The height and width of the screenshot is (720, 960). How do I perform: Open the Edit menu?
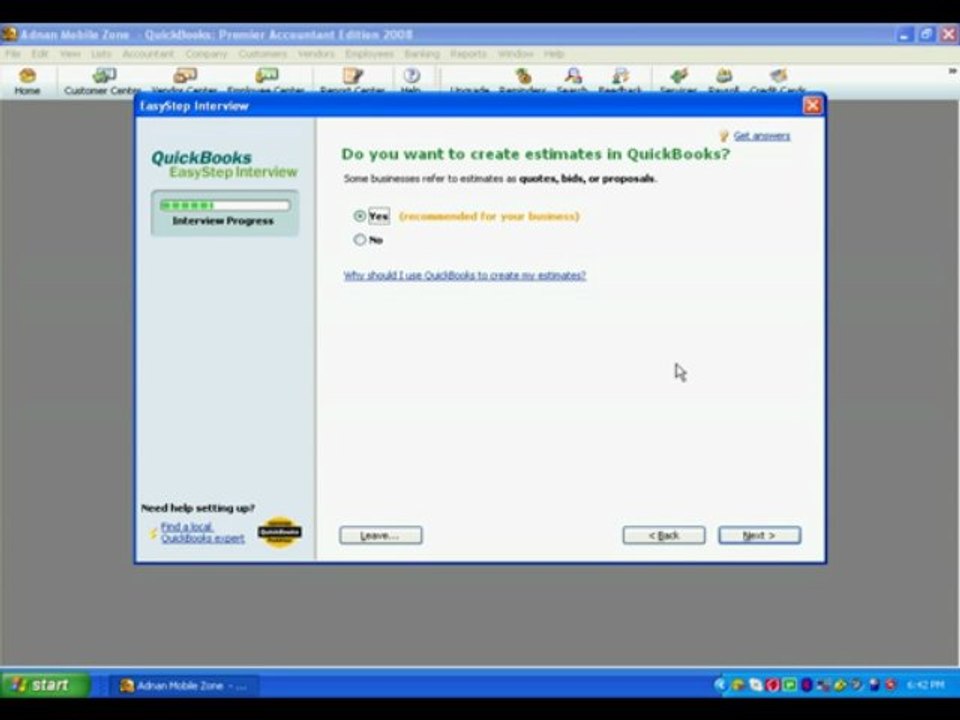[x=40, y=54]
